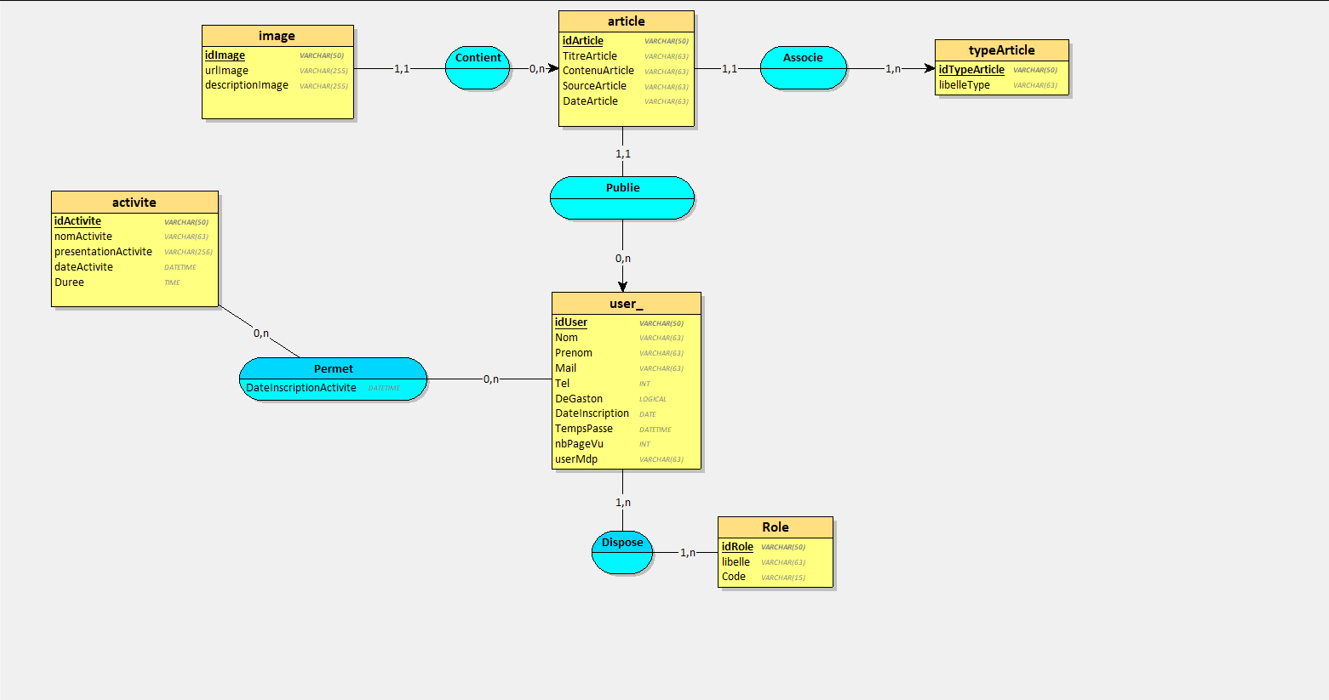Click the user_ entity header
Viewport: 1329px width, 700px height.
point(626,303)
